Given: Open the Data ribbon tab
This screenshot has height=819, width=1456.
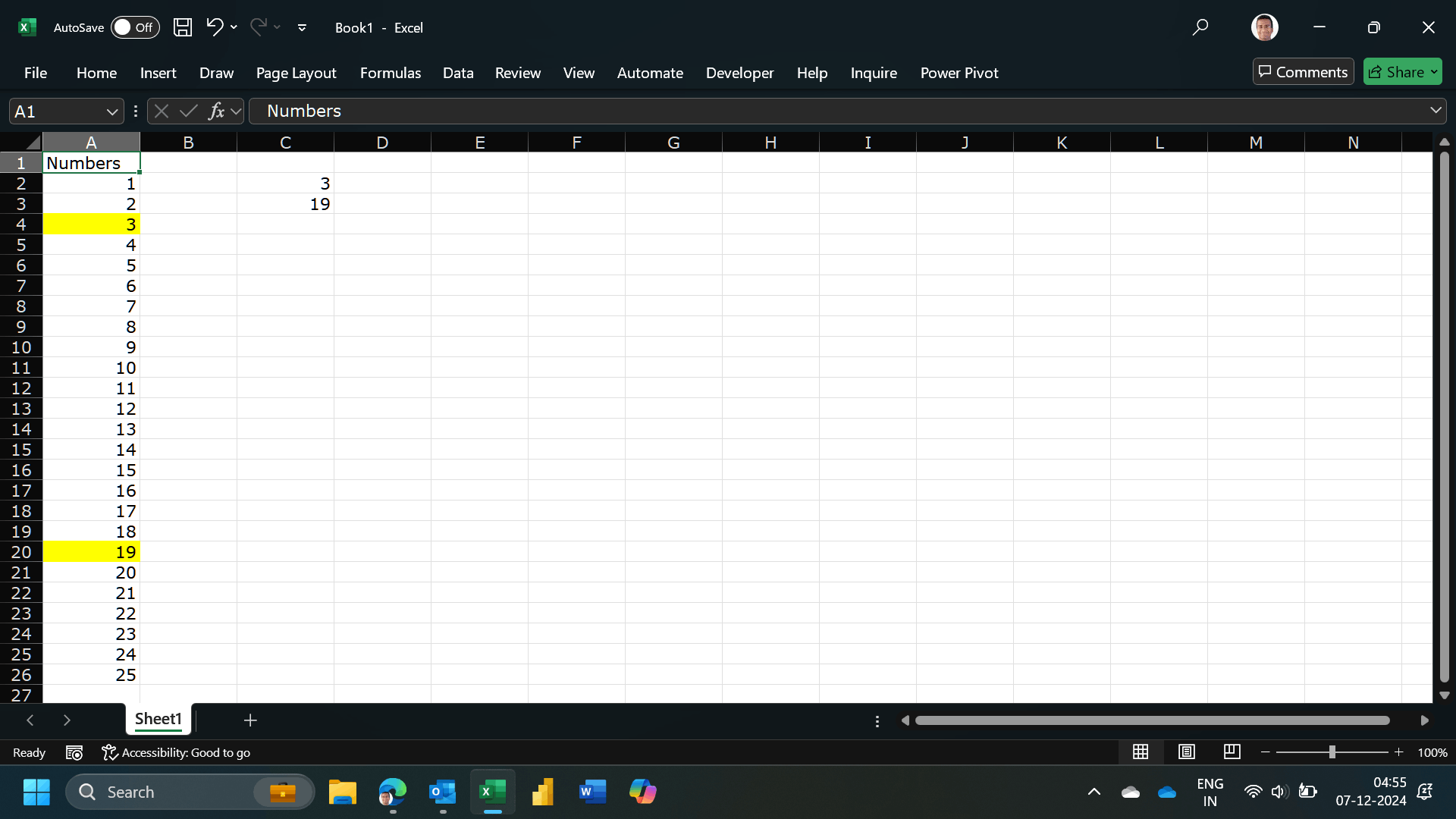Looking at the screenshot, I should [458, 73].
